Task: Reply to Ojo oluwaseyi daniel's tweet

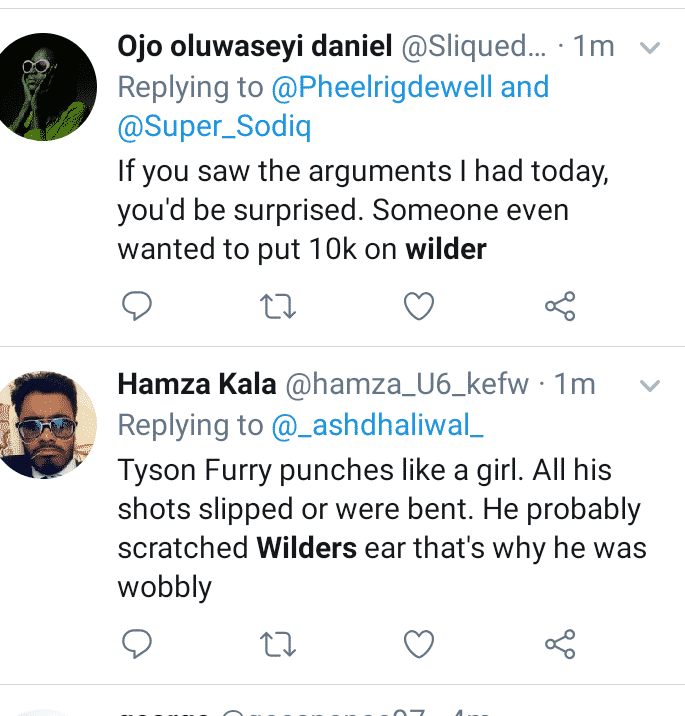Action: [136, 306]
